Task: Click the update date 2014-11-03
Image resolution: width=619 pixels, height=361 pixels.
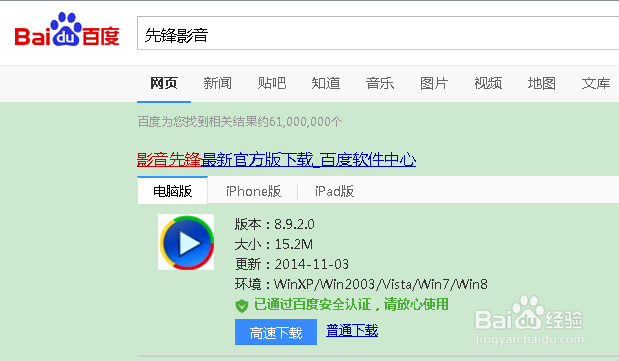Action: tap(312, 264)
